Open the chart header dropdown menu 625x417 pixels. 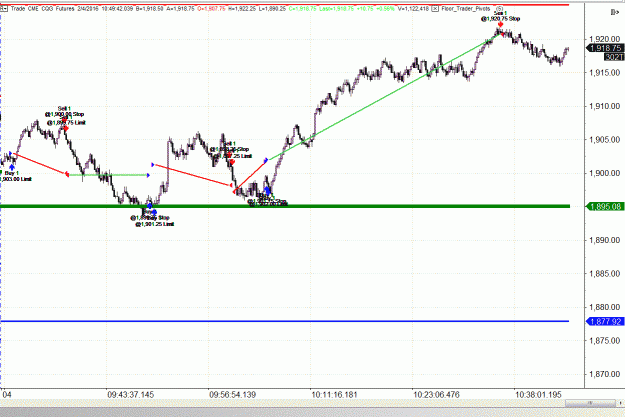click(4, 8)
